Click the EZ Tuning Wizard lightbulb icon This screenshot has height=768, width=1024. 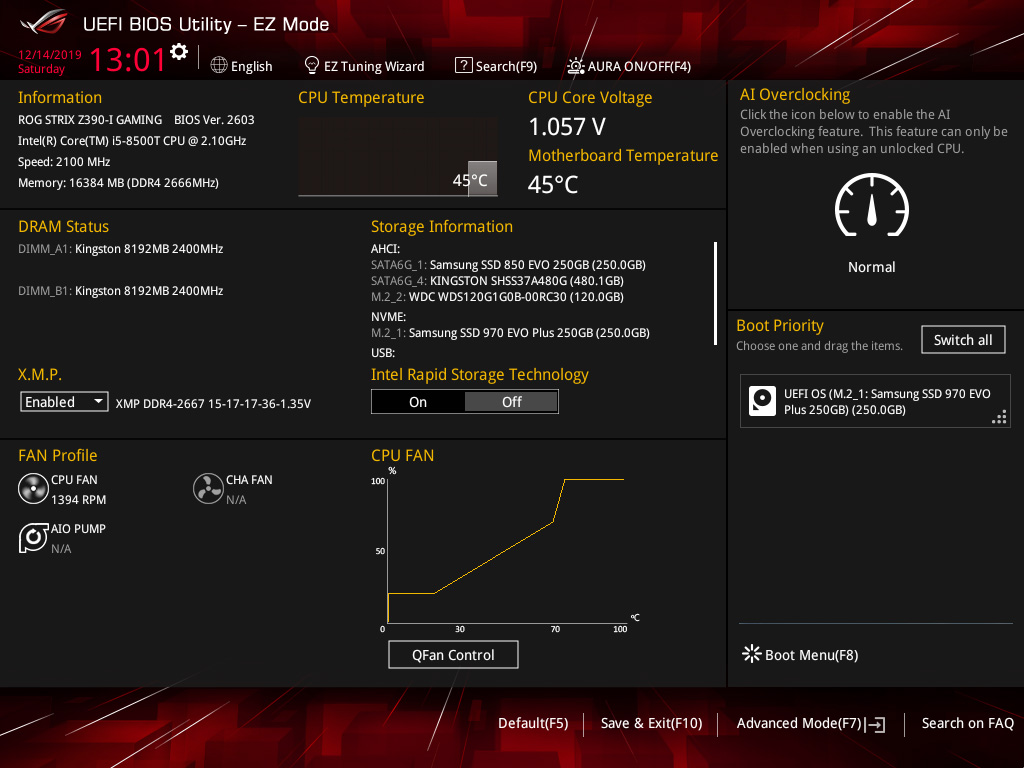[312, 65]
